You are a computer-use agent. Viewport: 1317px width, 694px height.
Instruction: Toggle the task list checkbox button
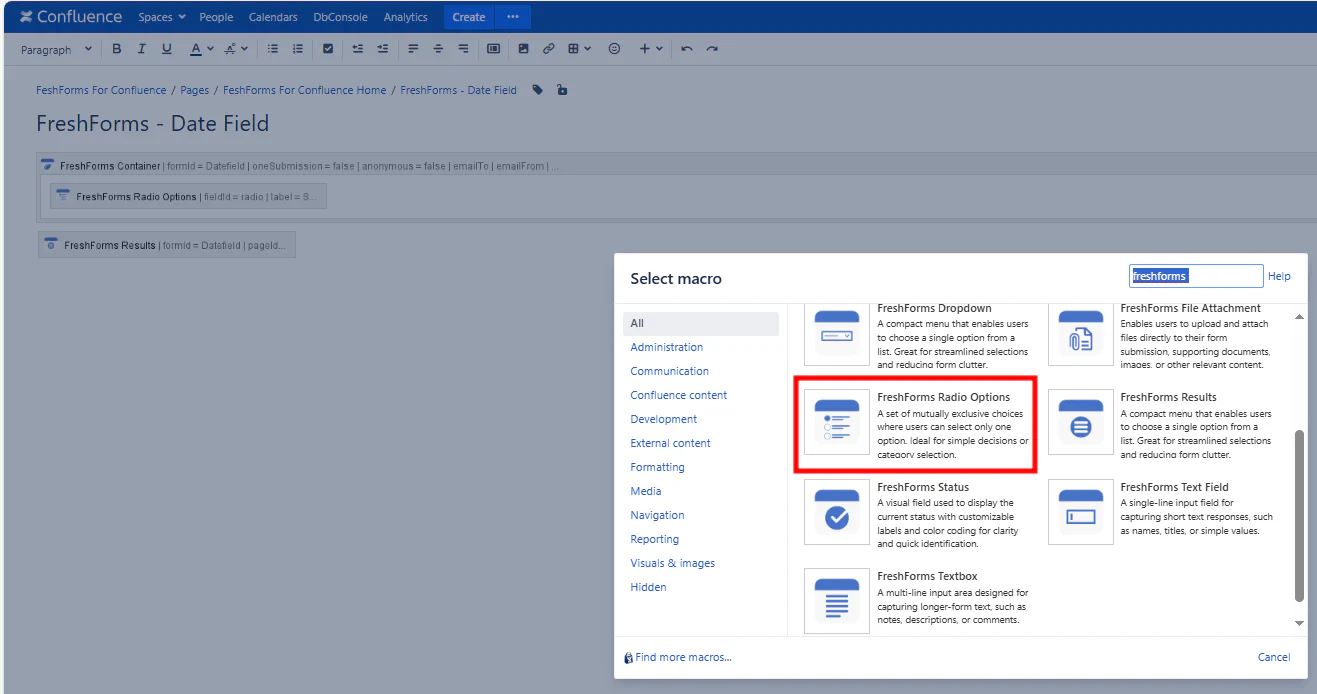coord(327,49)
